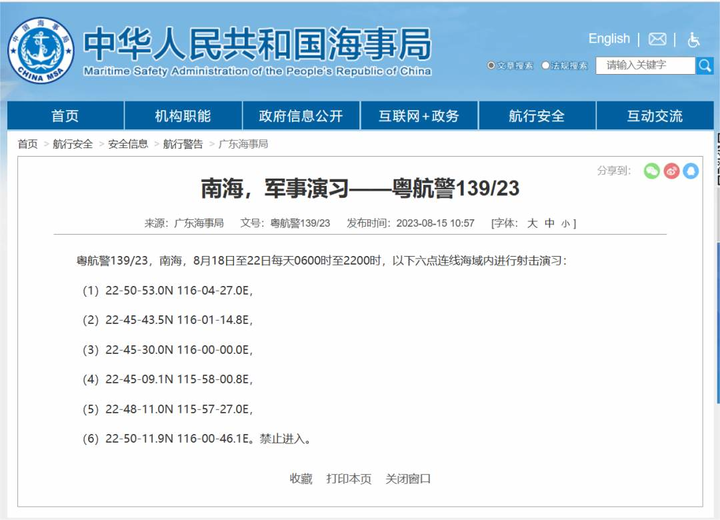Image resolution: width=720 pixels, height=520 pixels.
Task: Open the 机构职能 navigation tab
Action: coord(183,116)
